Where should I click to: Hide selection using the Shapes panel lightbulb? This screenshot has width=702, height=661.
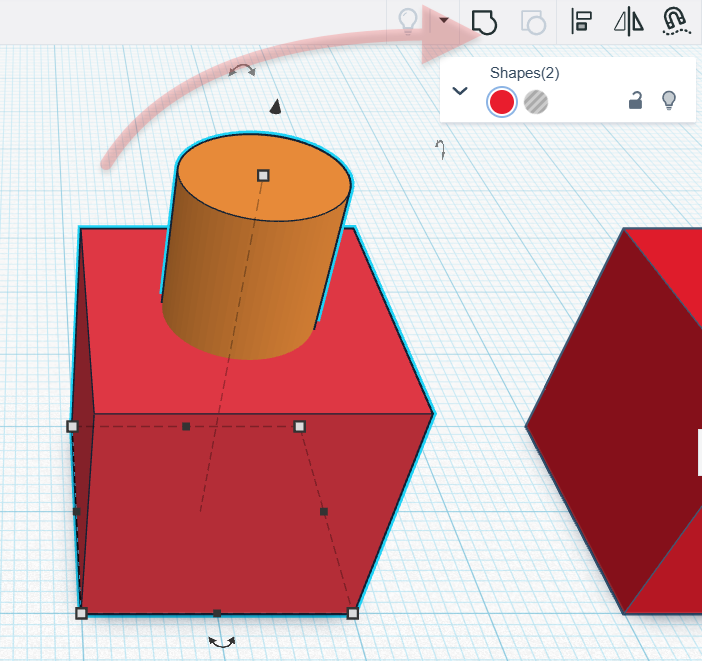point(669,100)
